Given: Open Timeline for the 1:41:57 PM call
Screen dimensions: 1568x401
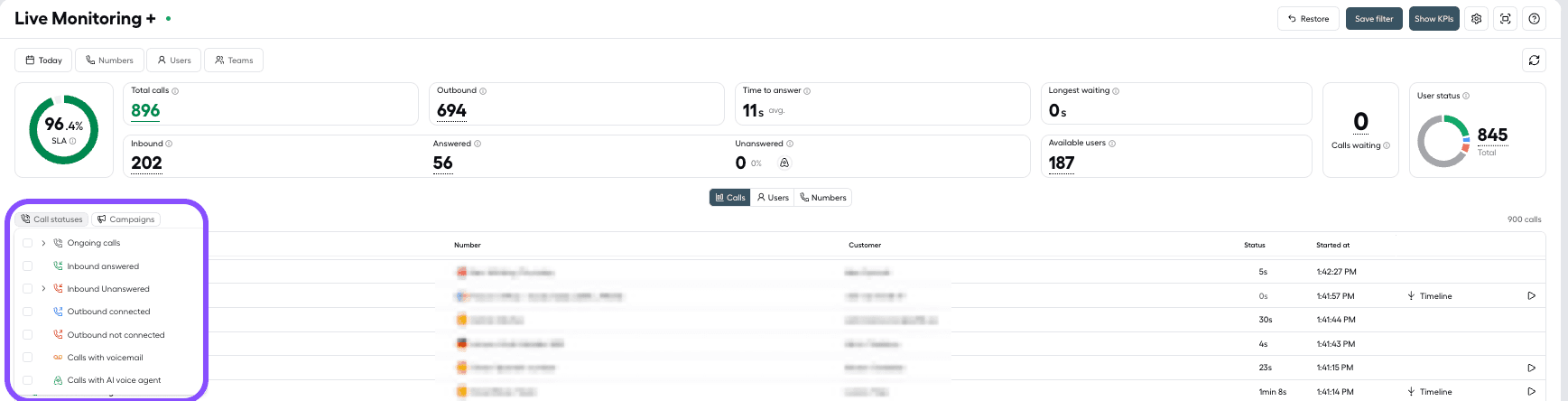Looking at the screenshot, I should pos(1430,296).
